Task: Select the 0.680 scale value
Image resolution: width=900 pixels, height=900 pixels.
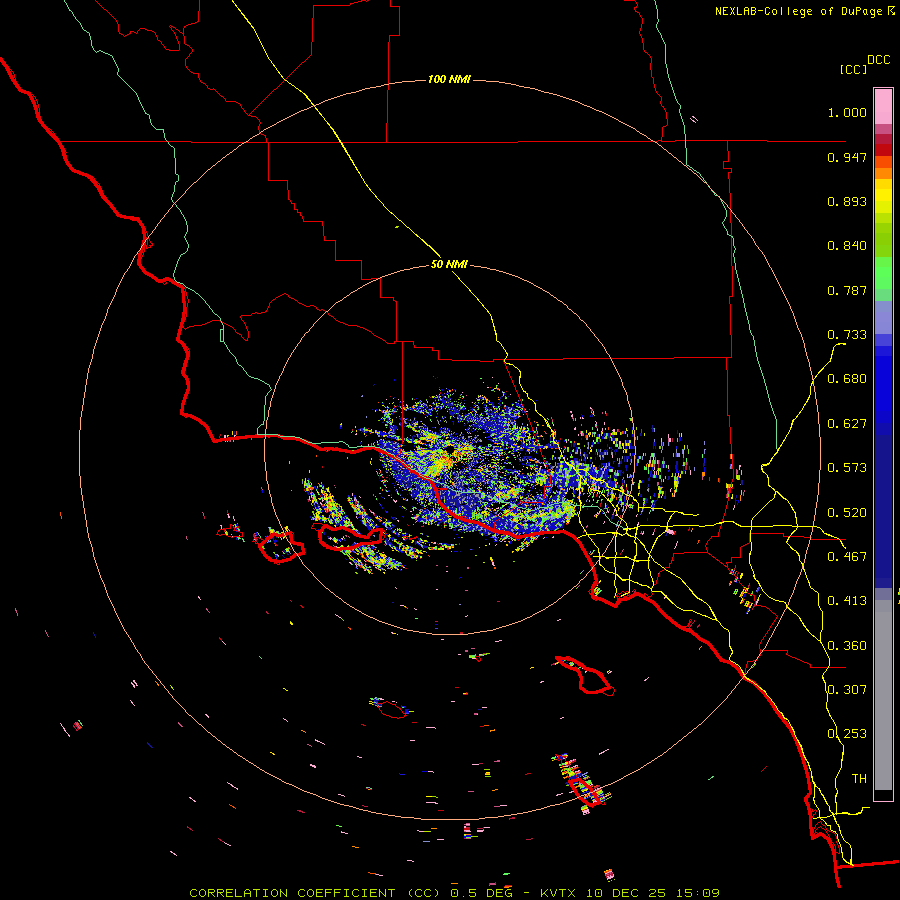Action: point(847,379)
